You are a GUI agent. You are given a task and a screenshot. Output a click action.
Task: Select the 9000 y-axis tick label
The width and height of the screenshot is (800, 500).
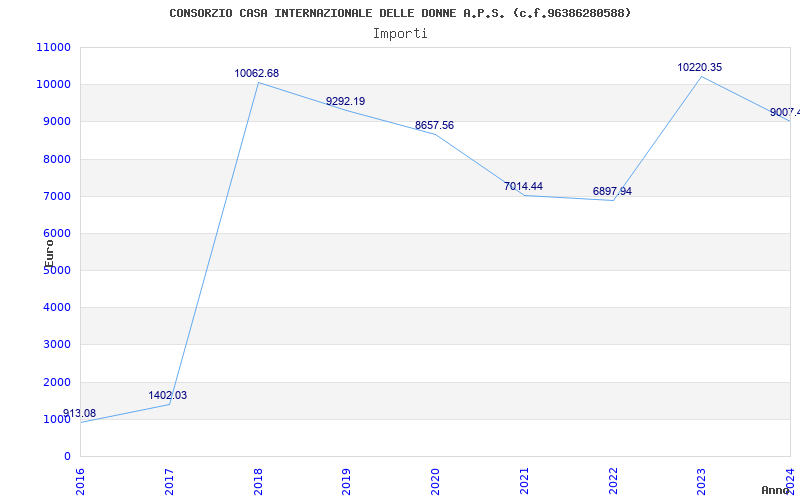pos(56,122)
